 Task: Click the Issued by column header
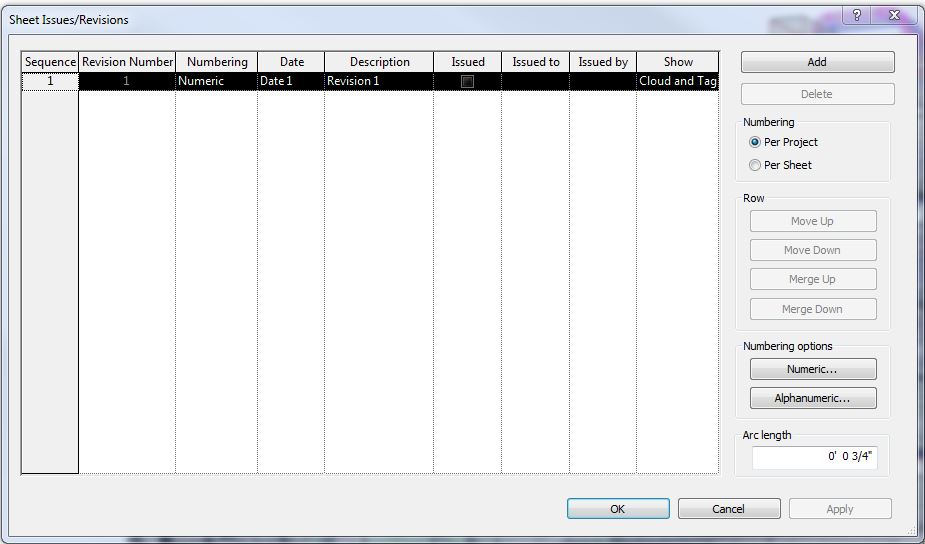(603, 62)
